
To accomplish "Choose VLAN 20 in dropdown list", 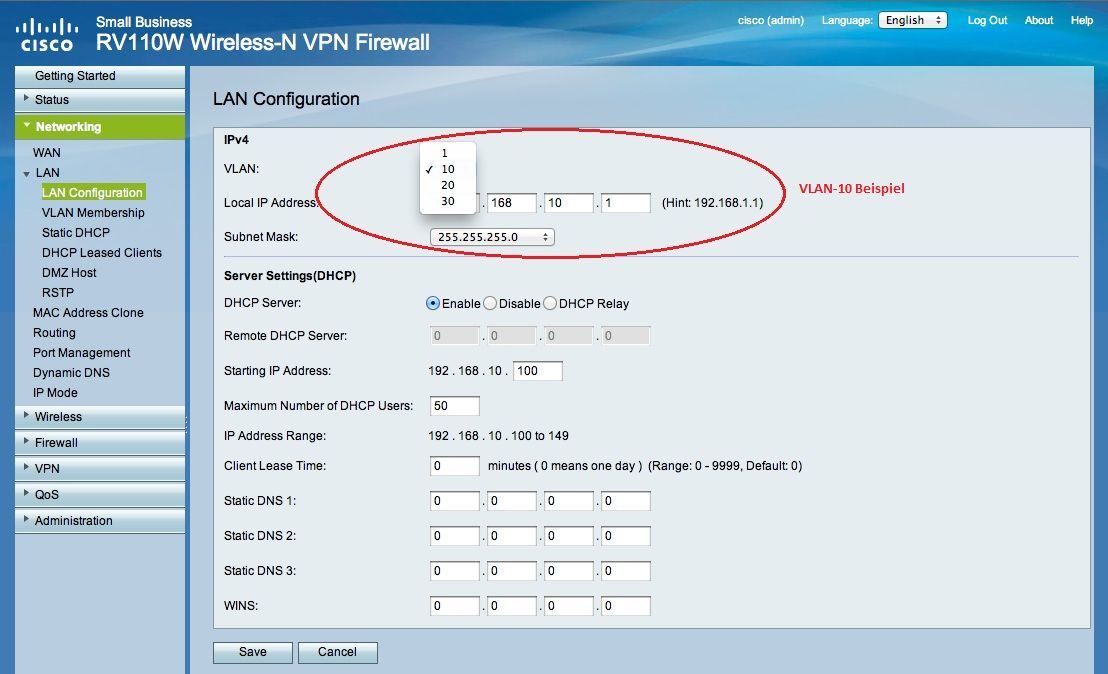I will click(448, 185).
